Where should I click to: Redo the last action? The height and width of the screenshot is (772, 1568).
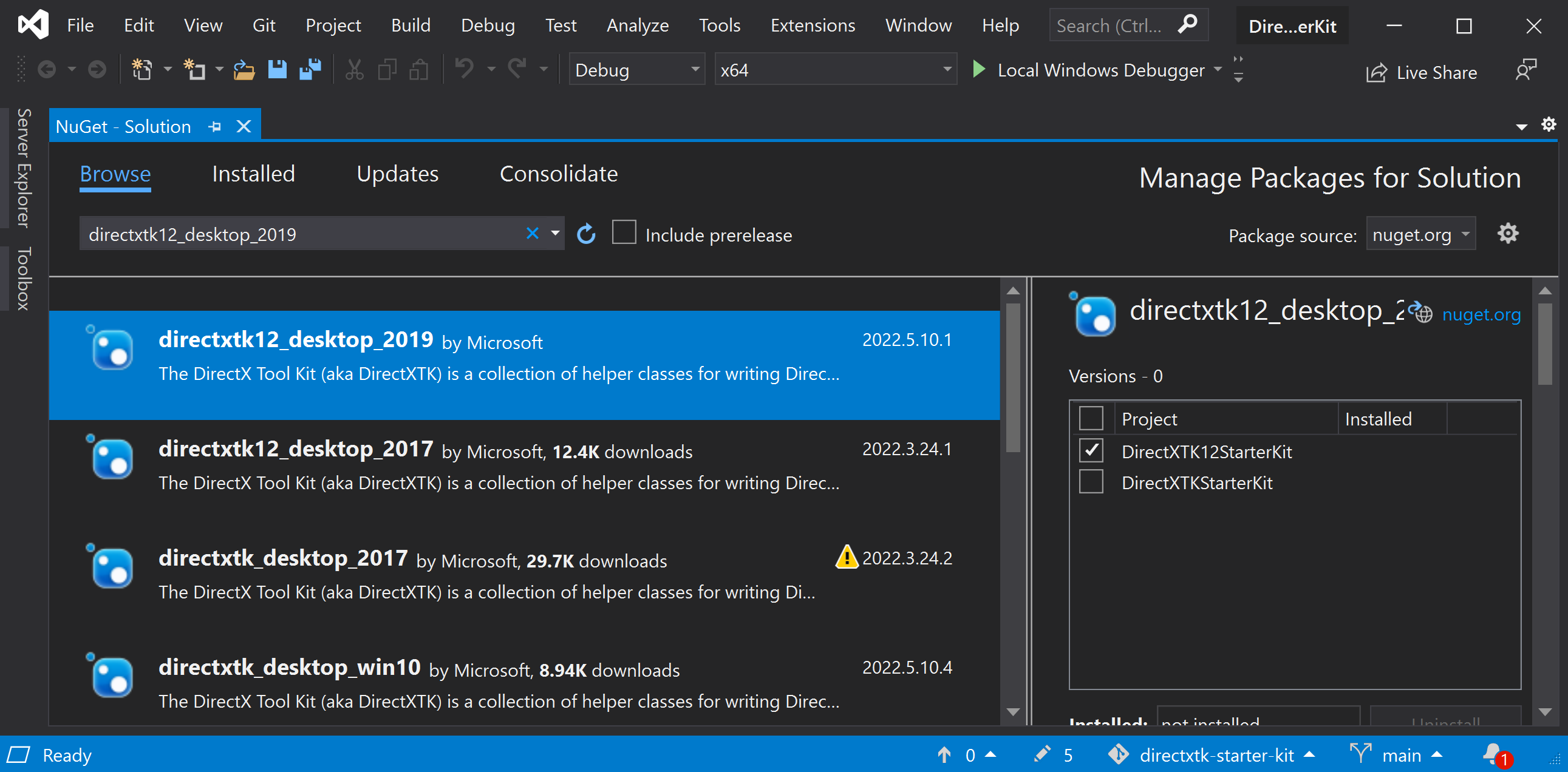pos(517,69)
